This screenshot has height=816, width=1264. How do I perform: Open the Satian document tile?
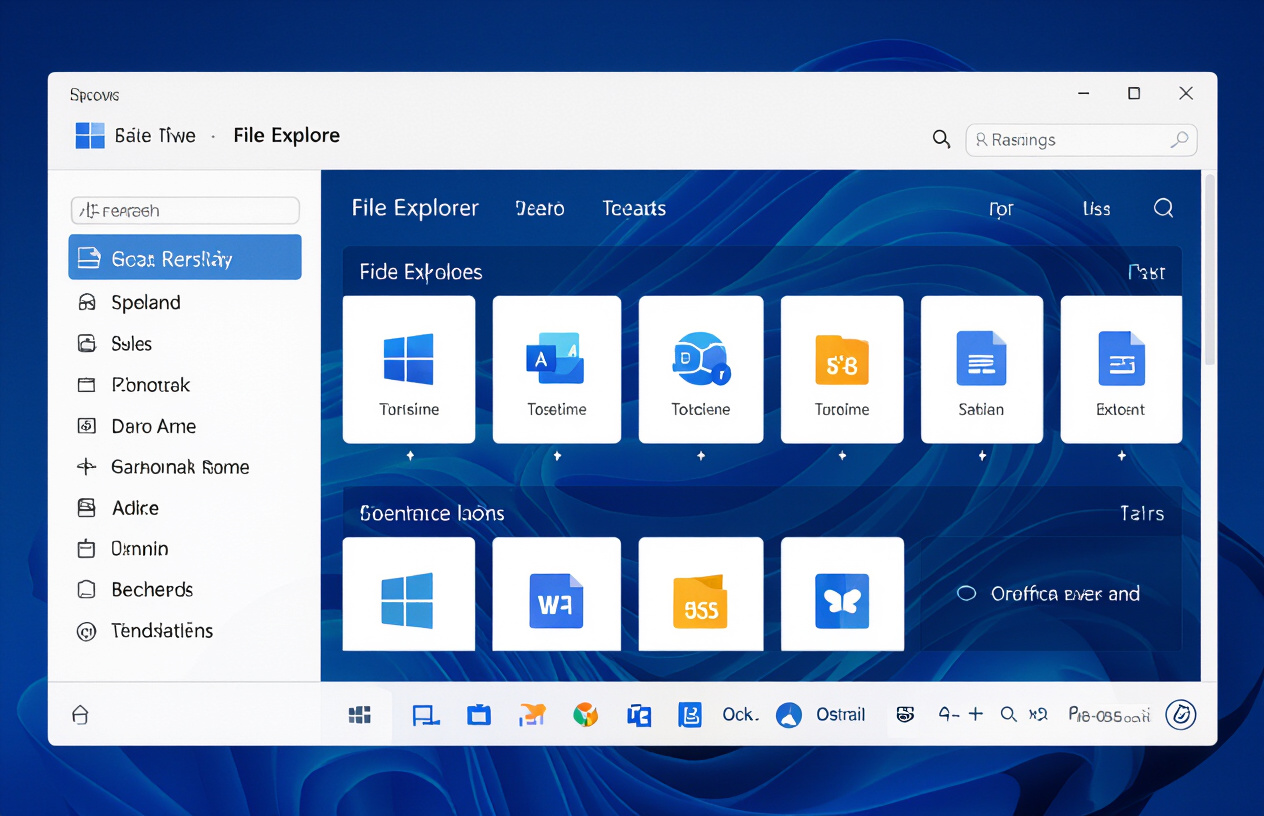point(981,369)
